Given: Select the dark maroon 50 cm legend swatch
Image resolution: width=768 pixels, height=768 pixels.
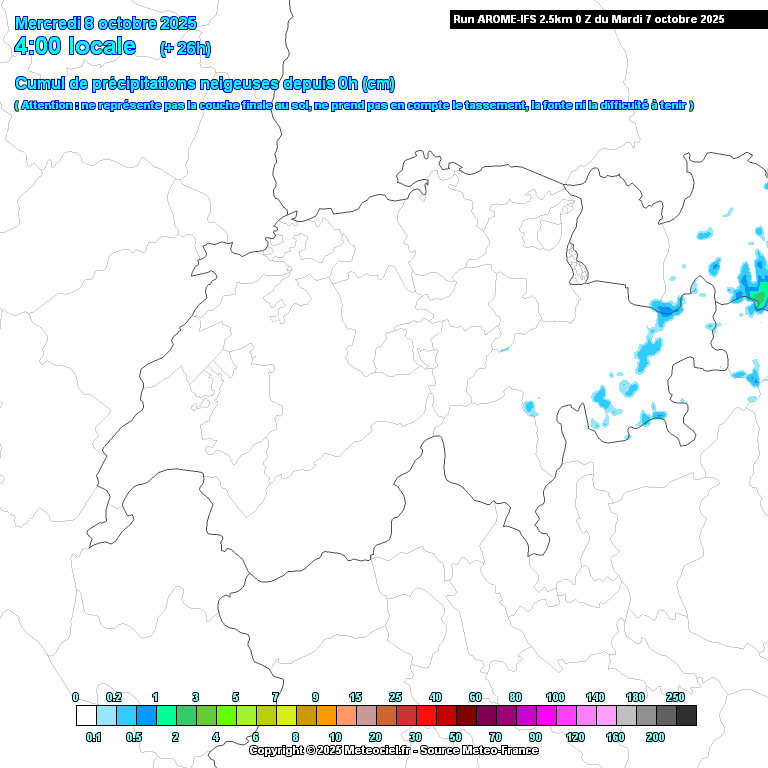Looking at the screenshot, I should (x=466, y=716).
